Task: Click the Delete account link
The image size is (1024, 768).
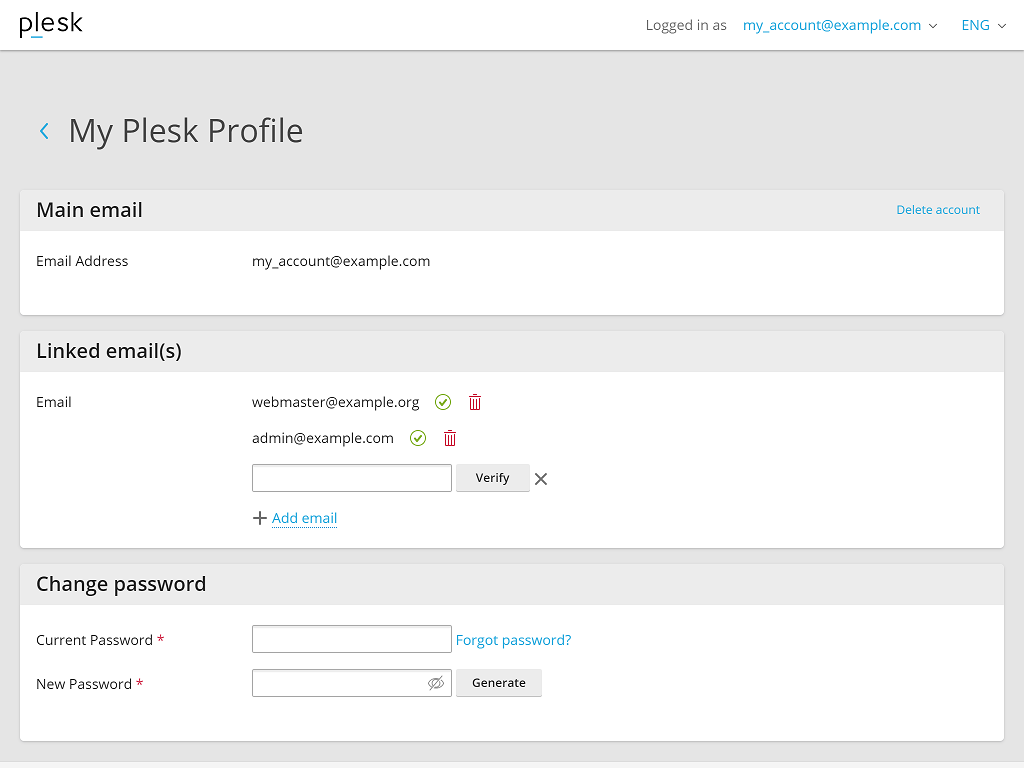Action: [x=938, y=210]
